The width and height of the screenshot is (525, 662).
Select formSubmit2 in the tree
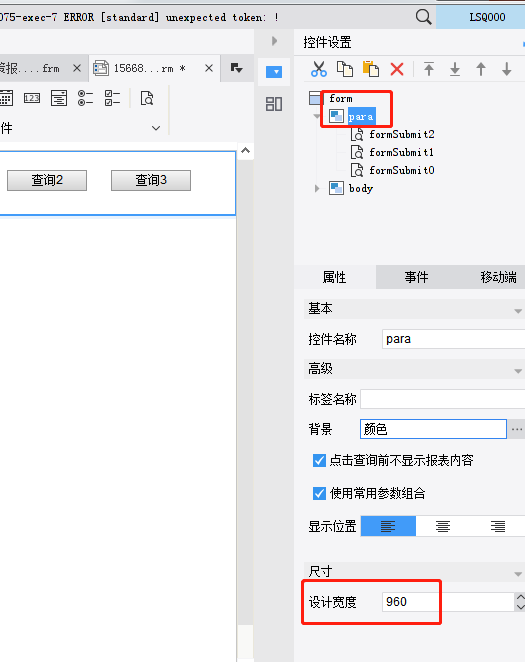point(401,135)
